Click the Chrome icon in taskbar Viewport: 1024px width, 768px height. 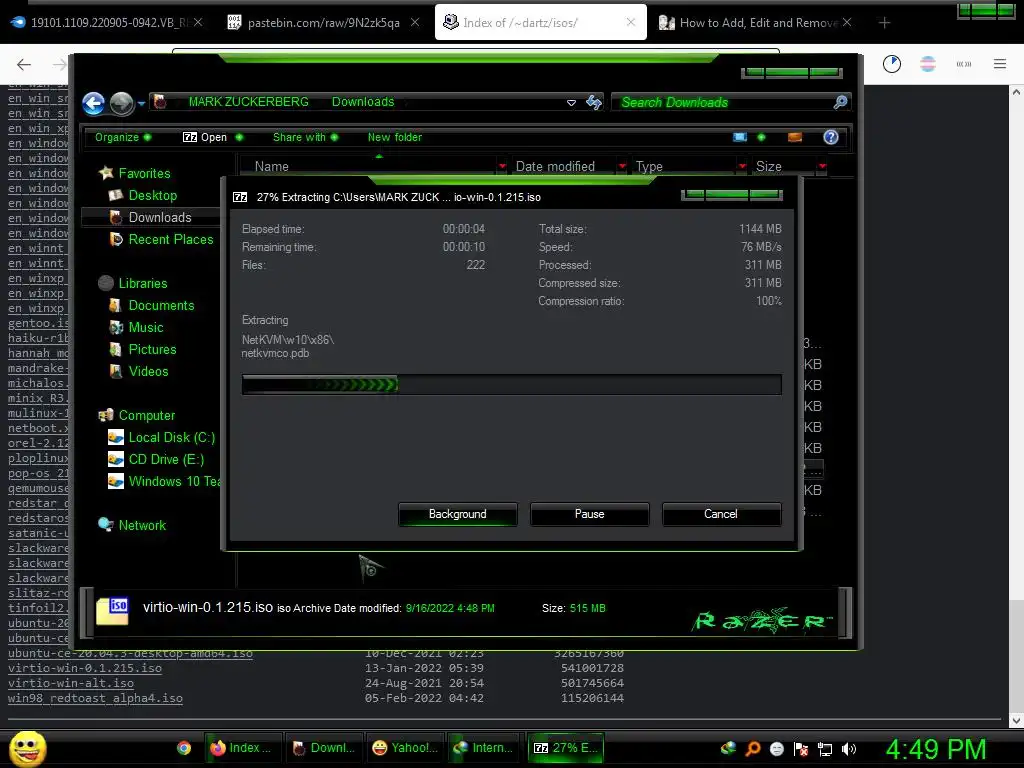184,748
